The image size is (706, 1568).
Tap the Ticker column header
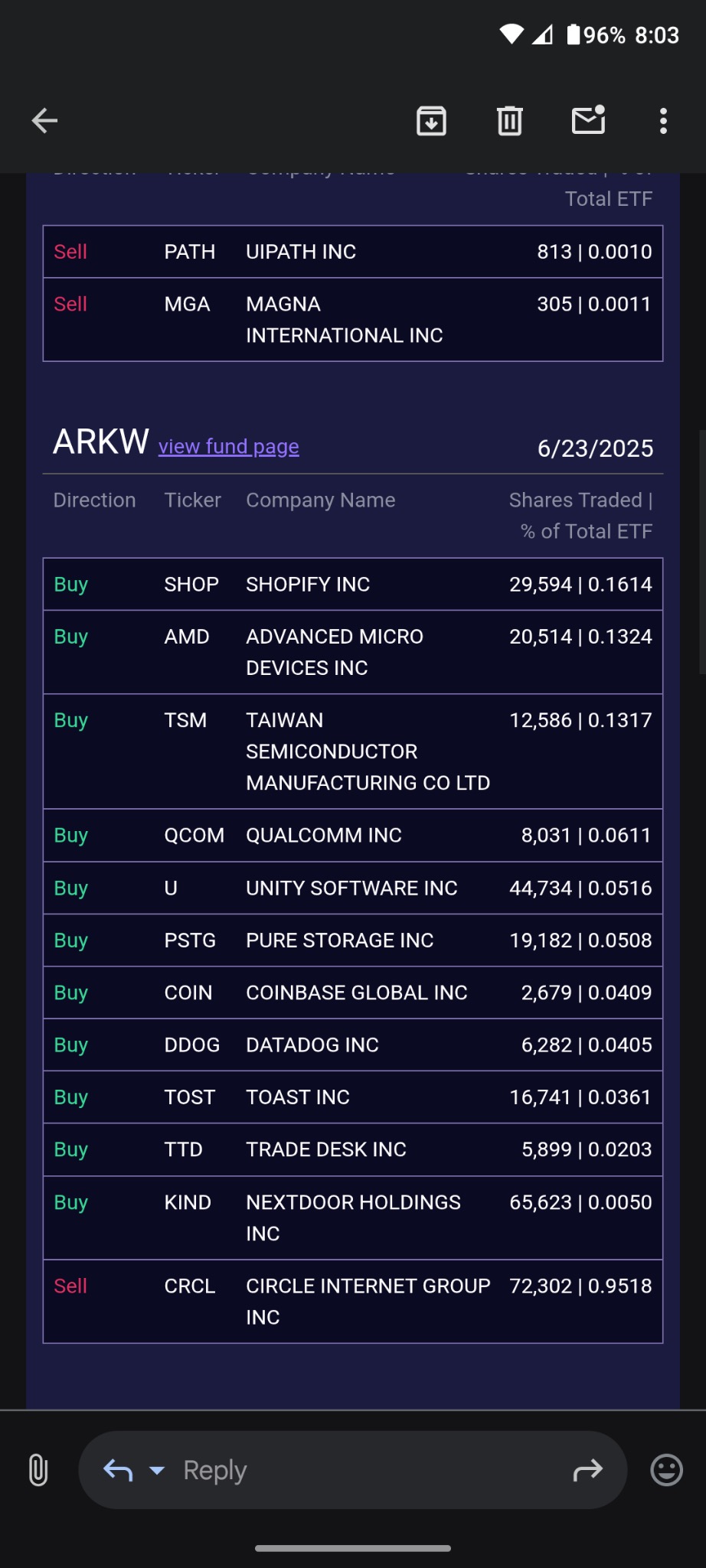[x=193, y=500]
